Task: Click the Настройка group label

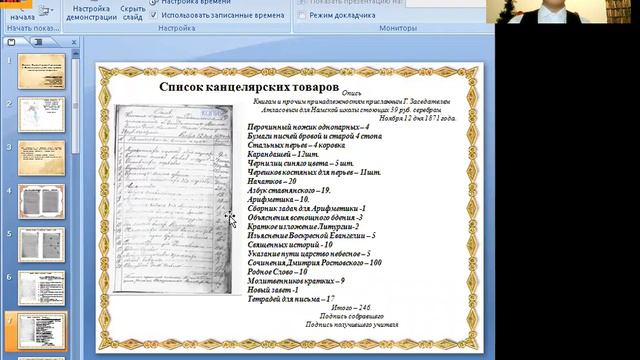Action: tap(177, 28)
